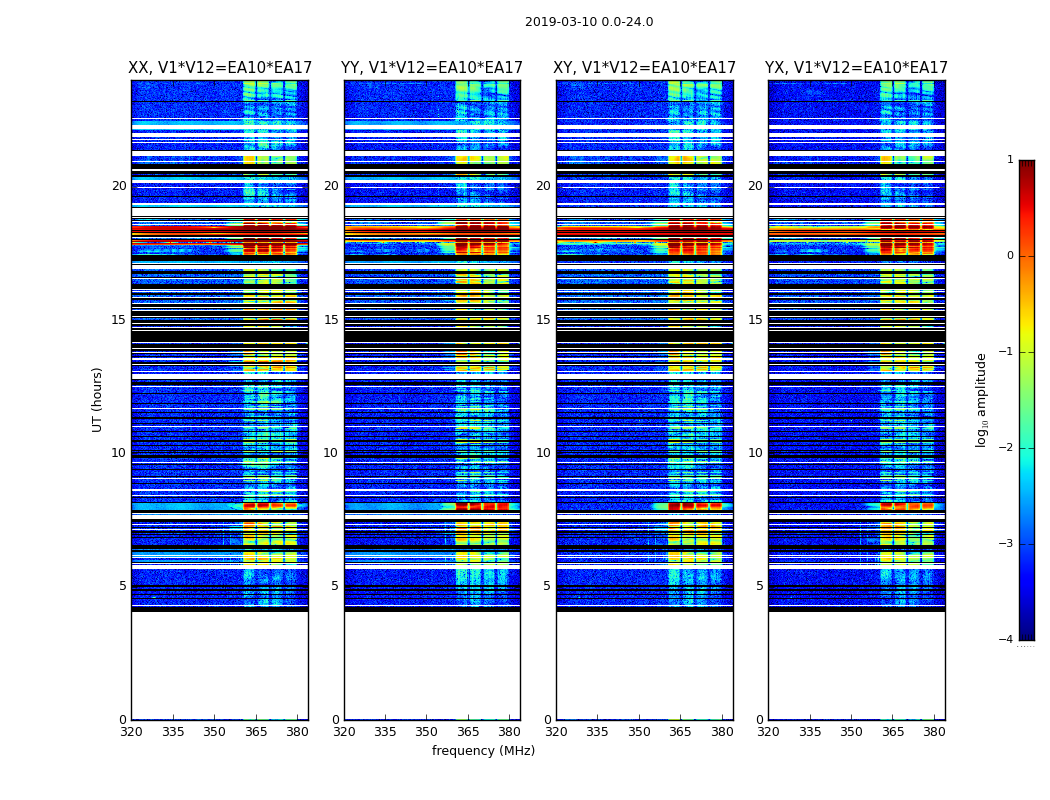Click the '15' y-tick of the XX panel

pyautogui.click(x=119, y=319)
